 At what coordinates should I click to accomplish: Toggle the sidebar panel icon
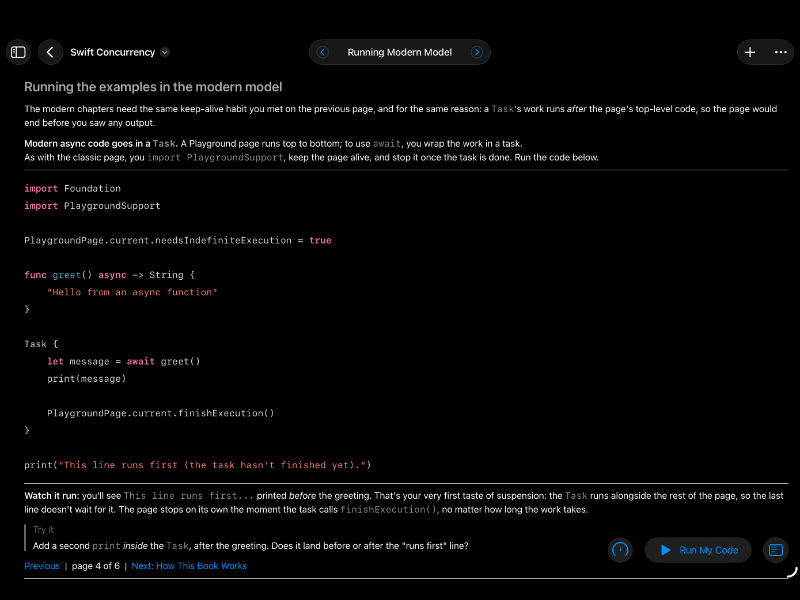(x=18, y=52)
